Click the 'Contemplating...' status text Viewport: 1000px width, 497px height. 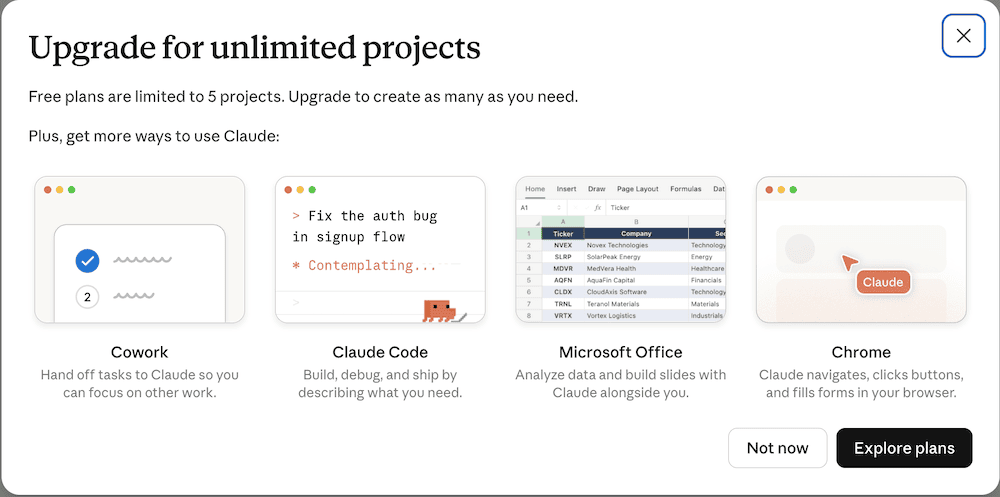click(372, 265)
